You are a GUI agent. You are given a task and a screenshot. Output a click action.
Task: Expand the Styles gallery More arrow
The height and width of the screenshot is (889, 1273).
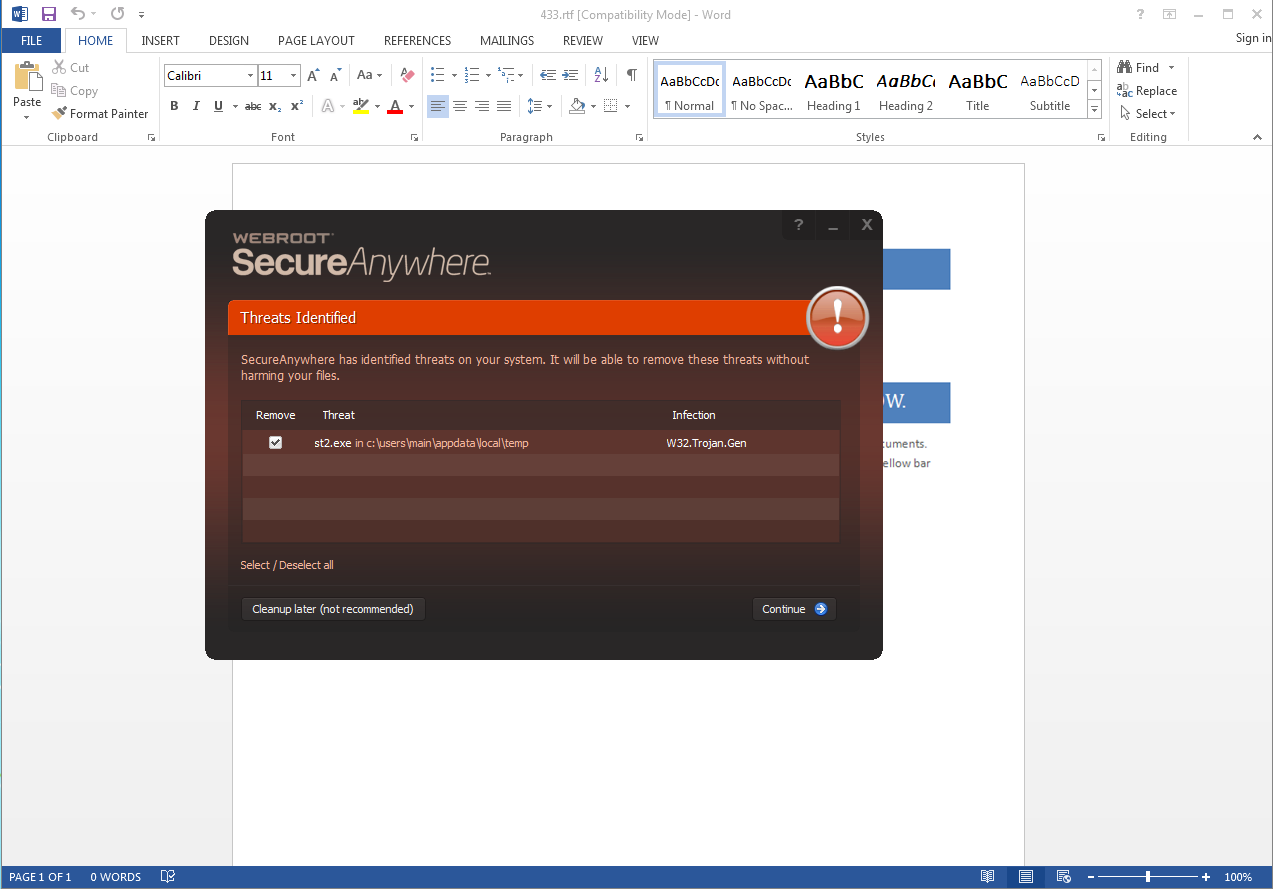1094,110
